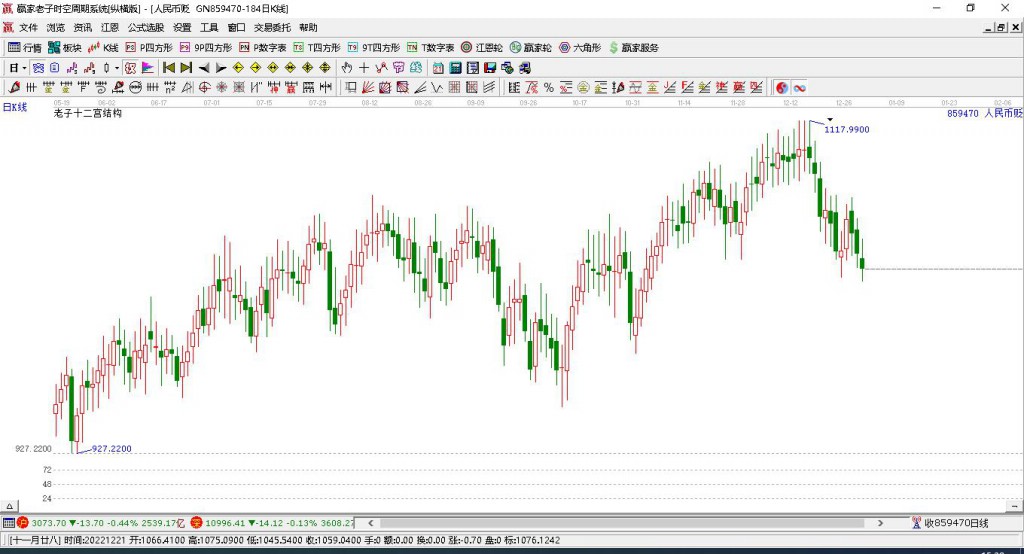
Task: Open the 六角形 hexagon tool
Action: coord(580,48)
